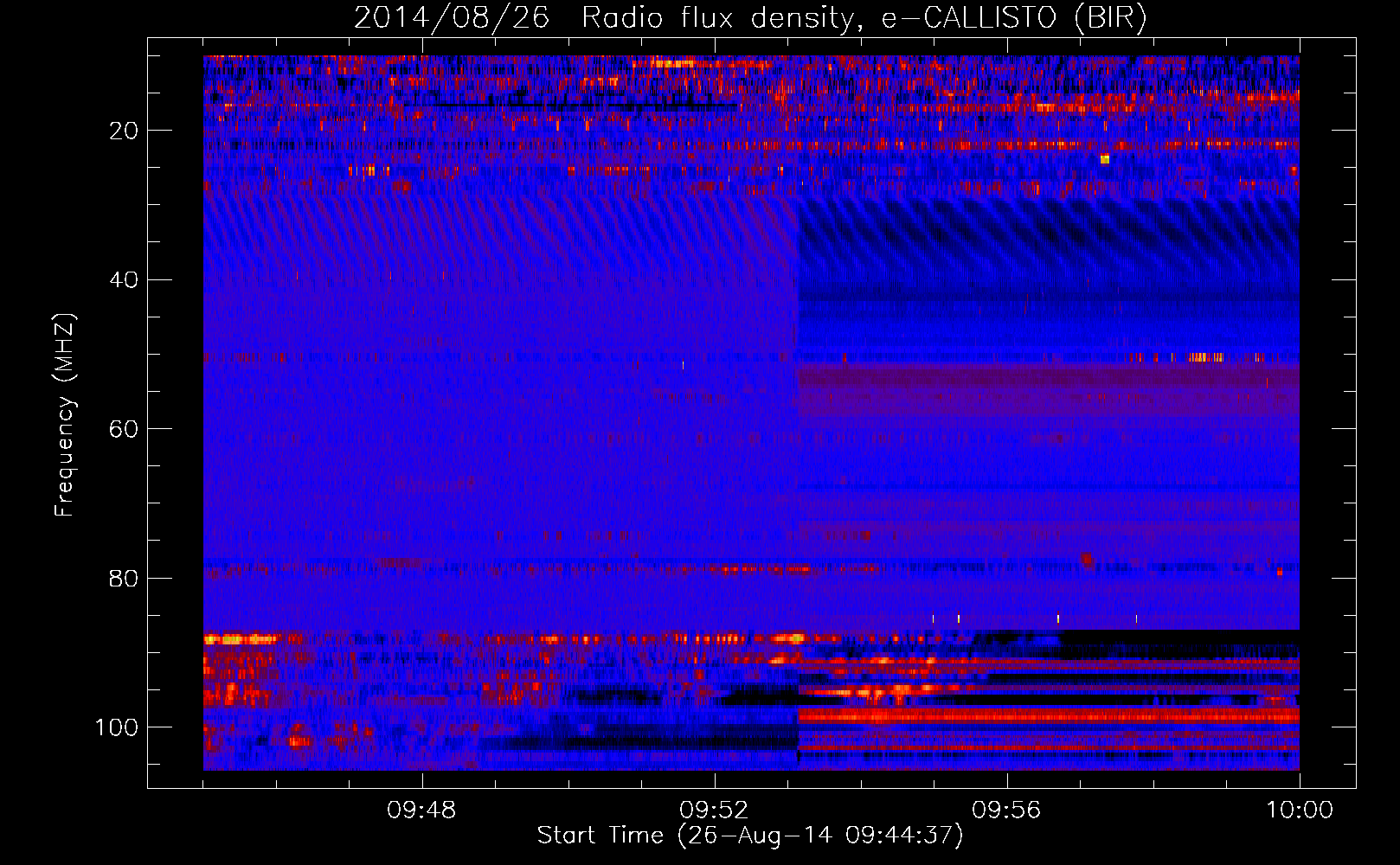
Task: Click the '100' frequency tick label
Action: [x=117, y=727]
